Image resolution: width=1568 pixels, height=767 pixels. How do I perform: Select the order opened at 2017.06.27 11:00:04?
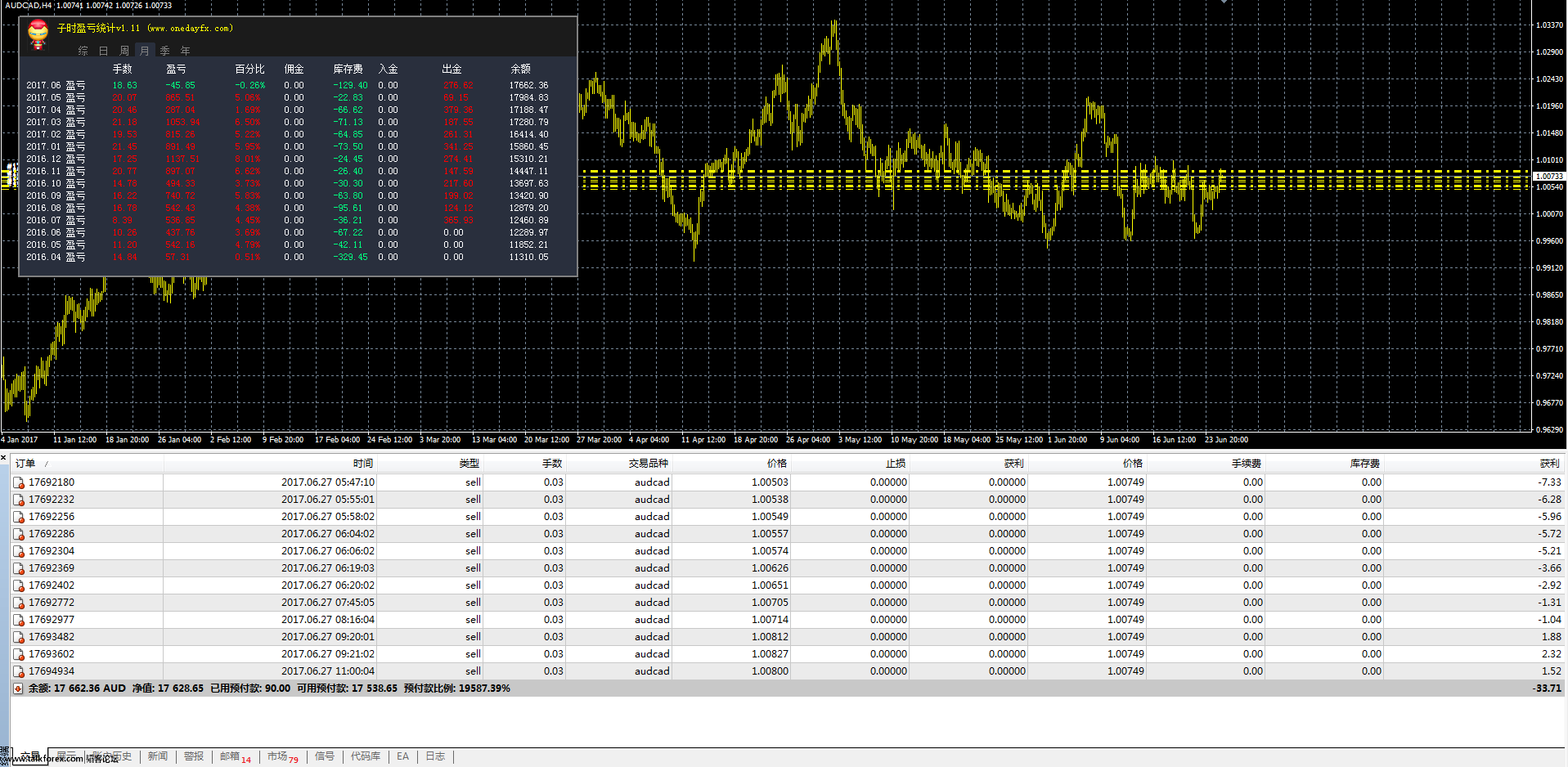pos(788,671)
